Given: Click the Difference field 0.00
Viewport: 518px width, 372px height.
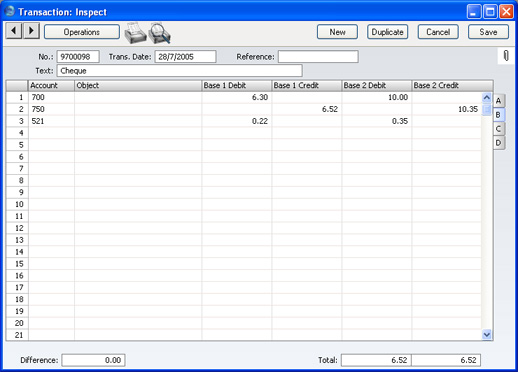Looking at the screenshot, I should [x=94, y=360].
